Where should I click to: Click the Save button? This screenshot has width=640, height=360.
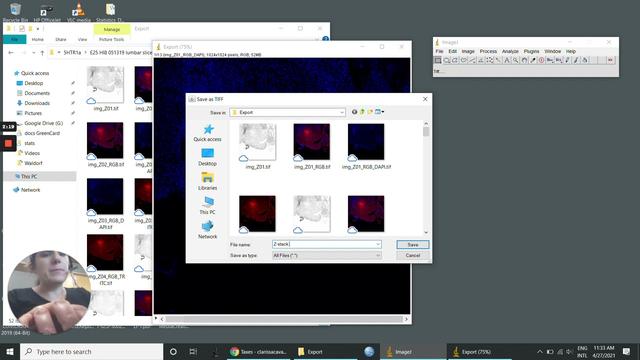coord(413,244)
